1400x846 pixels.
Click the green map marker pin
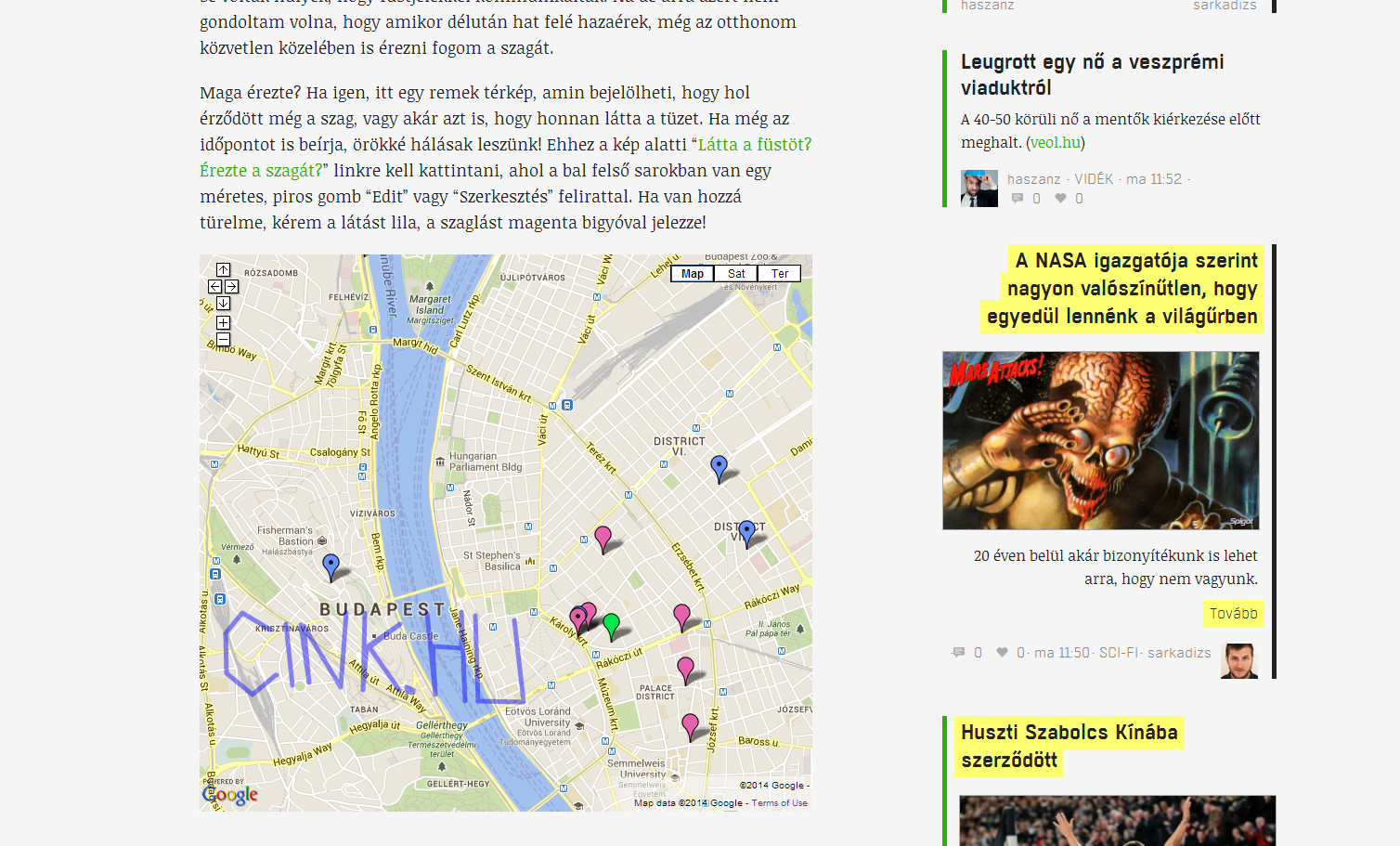(x=611, y=627)
